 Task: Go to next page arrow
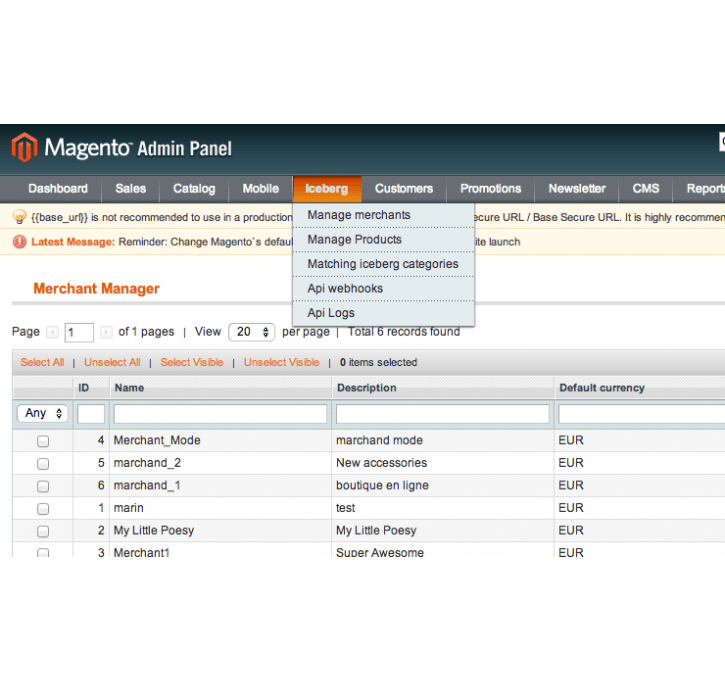click(x=106, y=332)
